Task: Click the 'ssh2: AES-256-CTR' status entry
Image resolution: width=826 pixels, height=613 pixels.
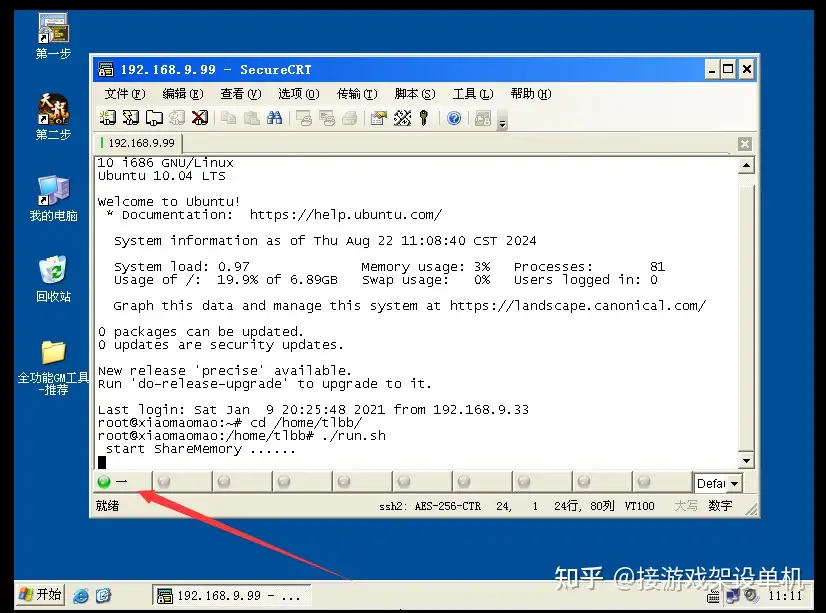Action: pos(430,506)
